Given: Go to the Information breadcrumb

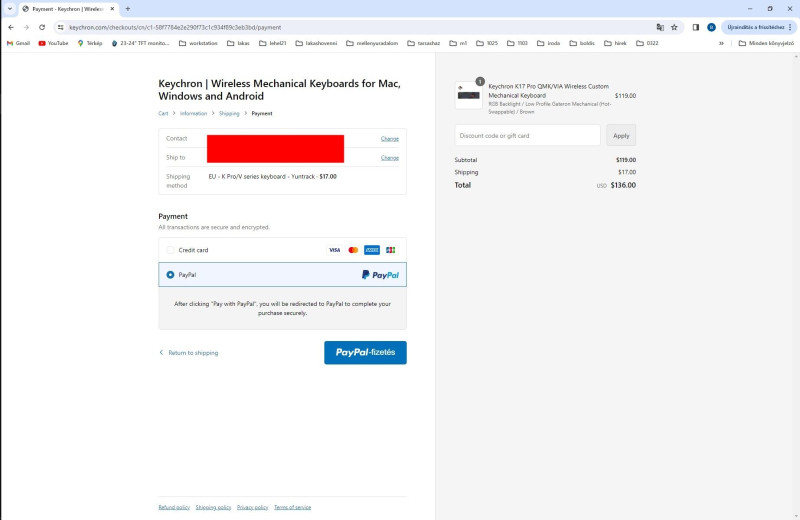Looking at the screenshot, I should click(x=193, y=113).
